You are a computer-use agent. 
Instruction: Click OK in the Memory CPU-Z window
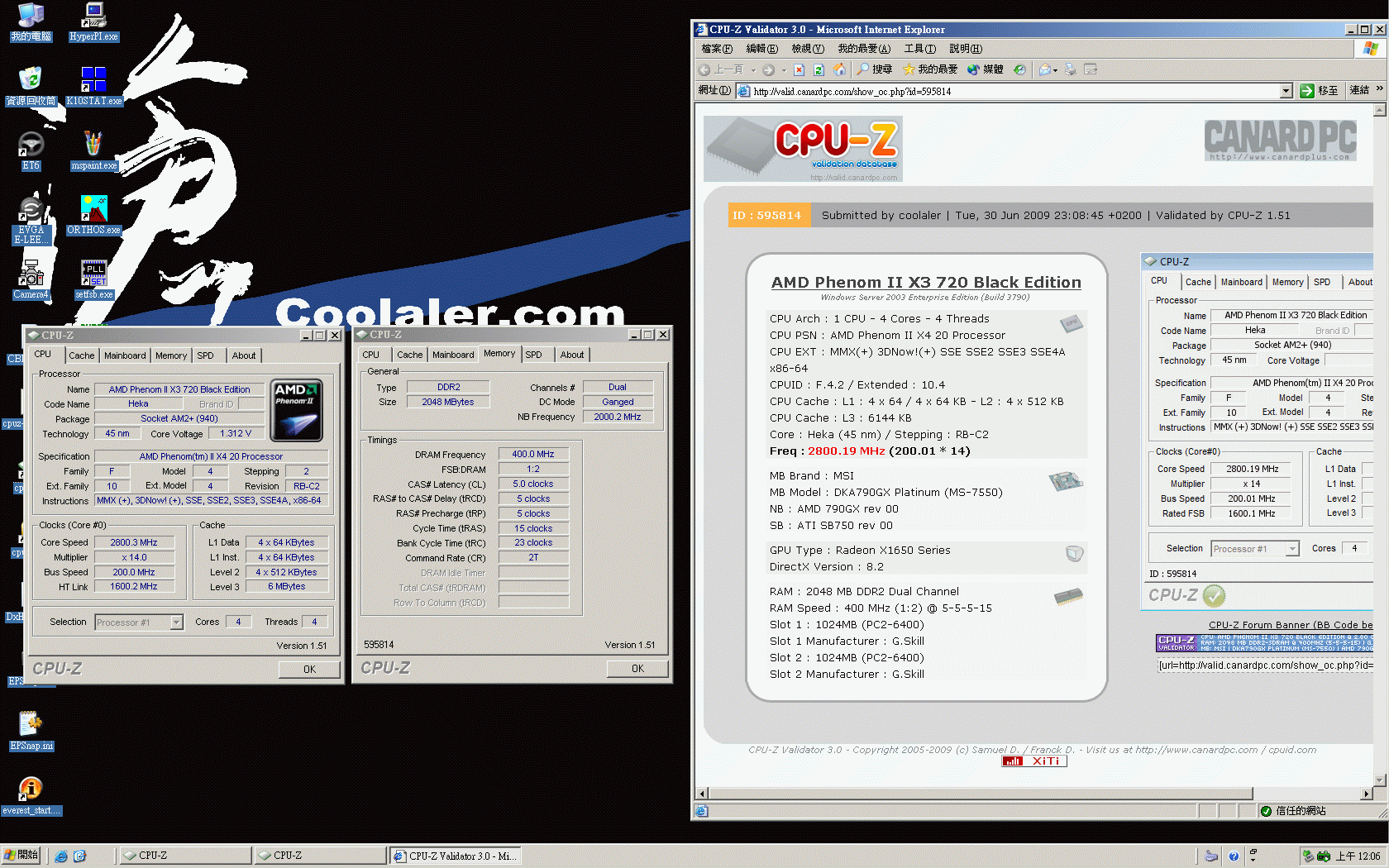tap(637, 669)
